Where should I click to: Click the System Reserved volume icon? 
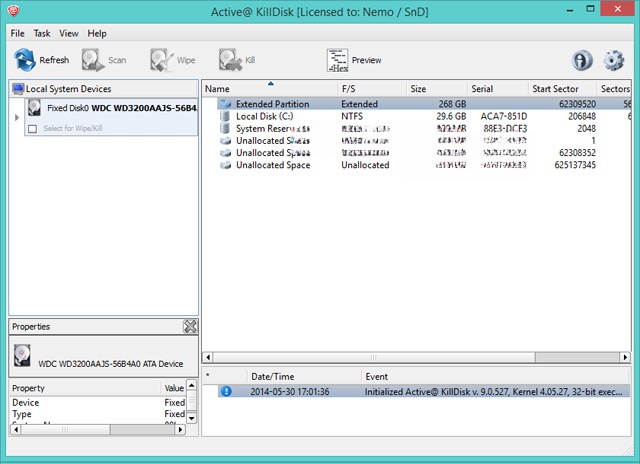225,129
